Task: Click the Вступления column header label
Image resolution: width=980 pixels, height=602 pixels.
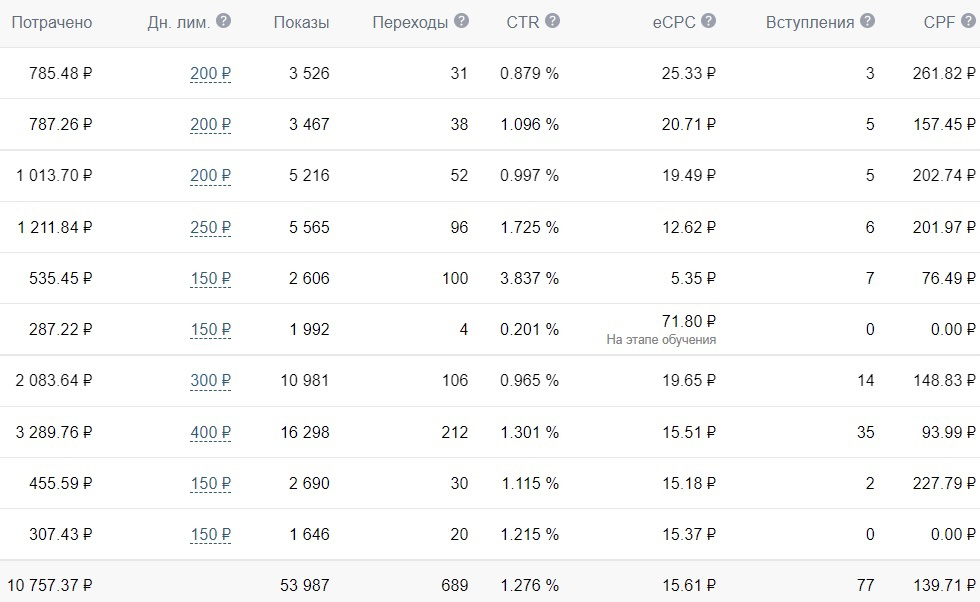Action: (810, 23)
